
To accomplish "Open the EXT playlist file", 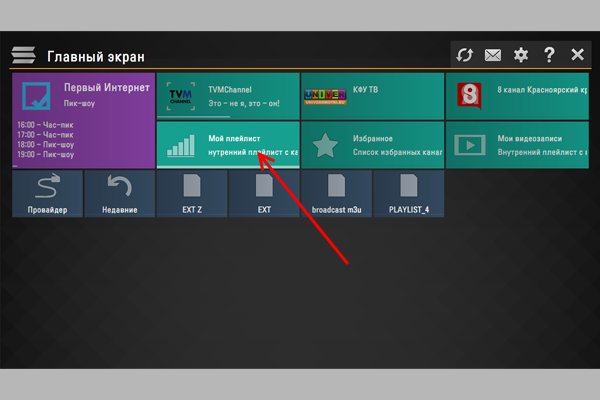I will [x=263, y=193].
